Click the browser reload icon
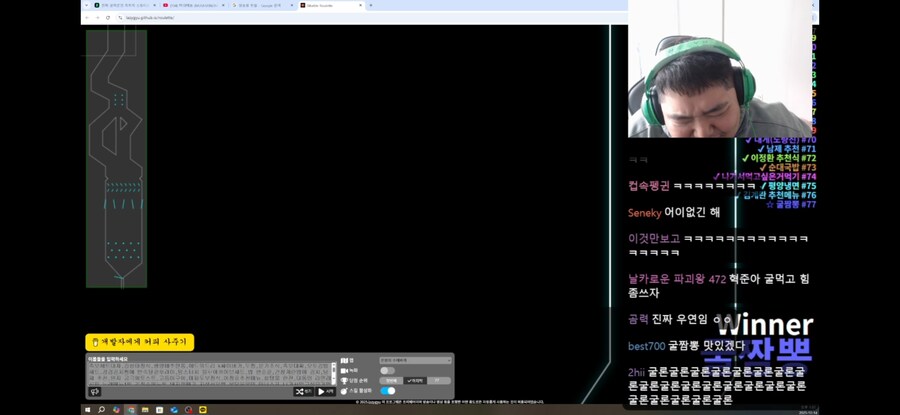This screenshot has height=415, width=900. (108, 17)
